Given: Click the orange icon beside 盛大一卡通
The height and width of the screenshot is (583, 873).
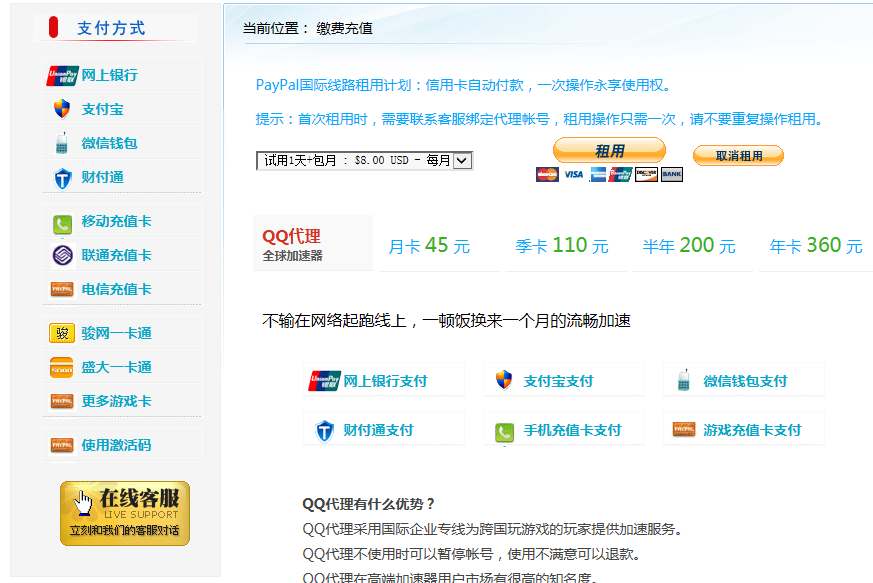Looking at the screenshot, I should tap(62, 368).
